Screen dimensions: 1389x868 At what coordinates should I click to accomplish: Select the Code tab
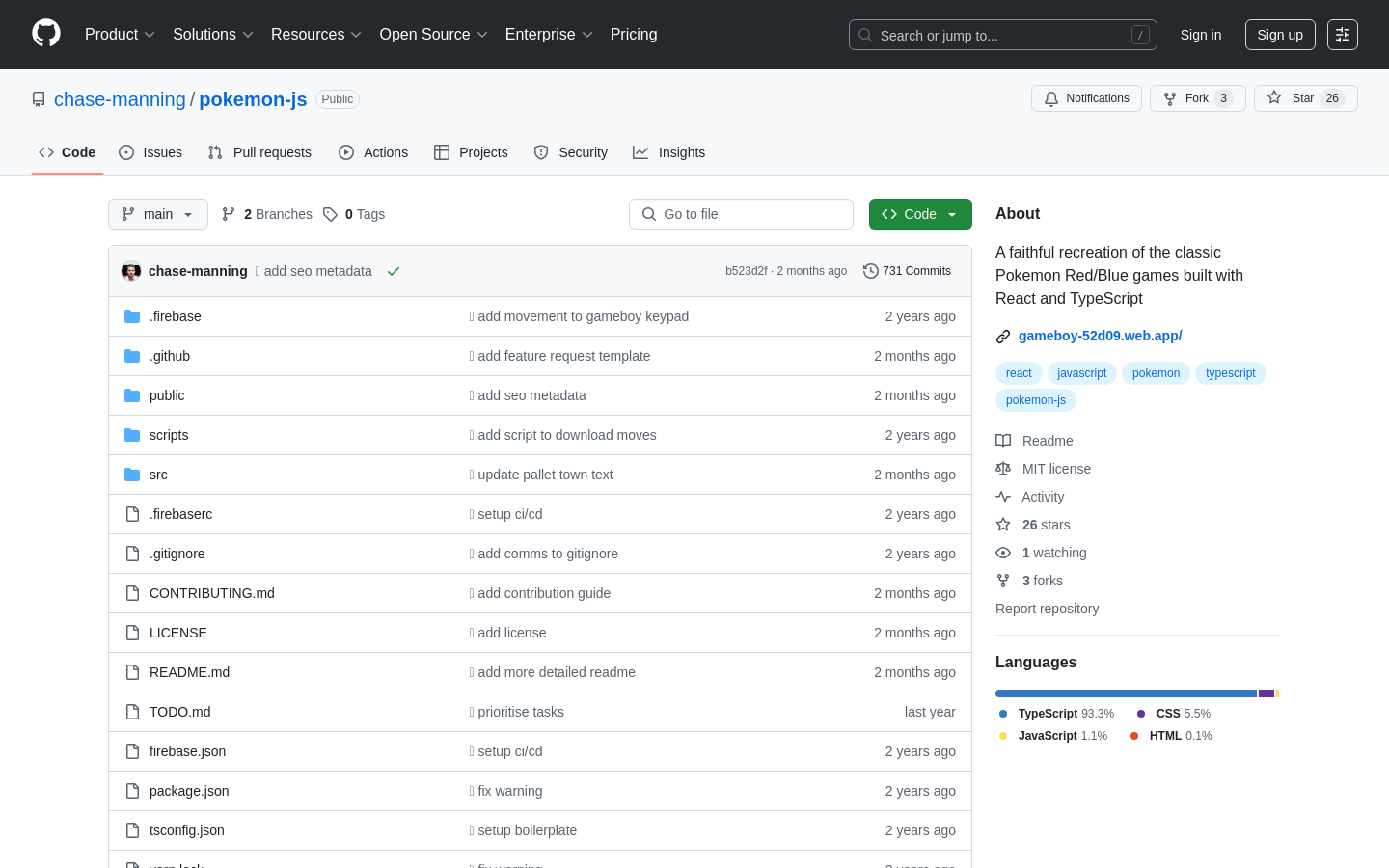(x=68, y=152)
